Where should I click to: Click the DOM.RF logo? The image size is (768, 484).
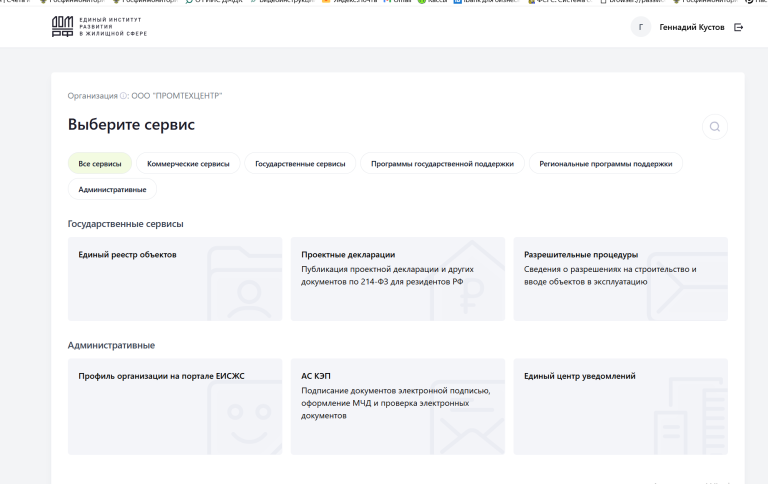coord(62,26)
